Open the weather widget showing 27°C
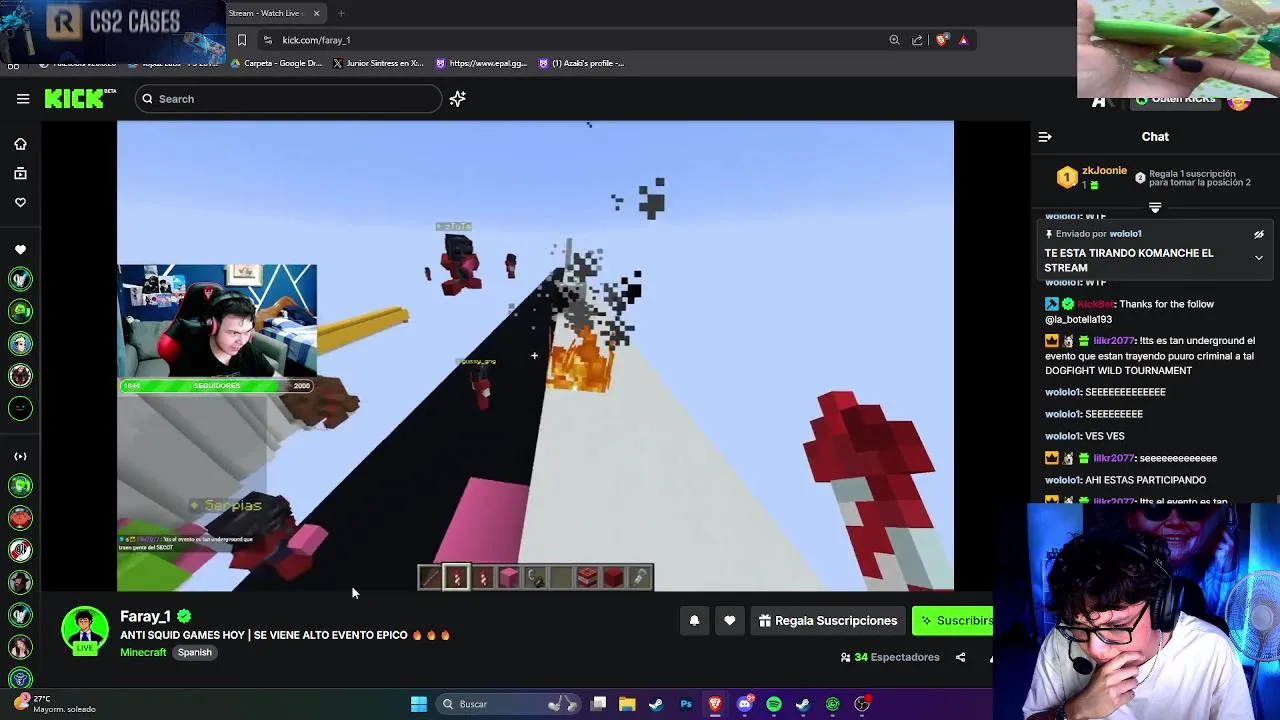Image resolution: width=1280 pixels, height=720 pixels. (x=55, y=704)
